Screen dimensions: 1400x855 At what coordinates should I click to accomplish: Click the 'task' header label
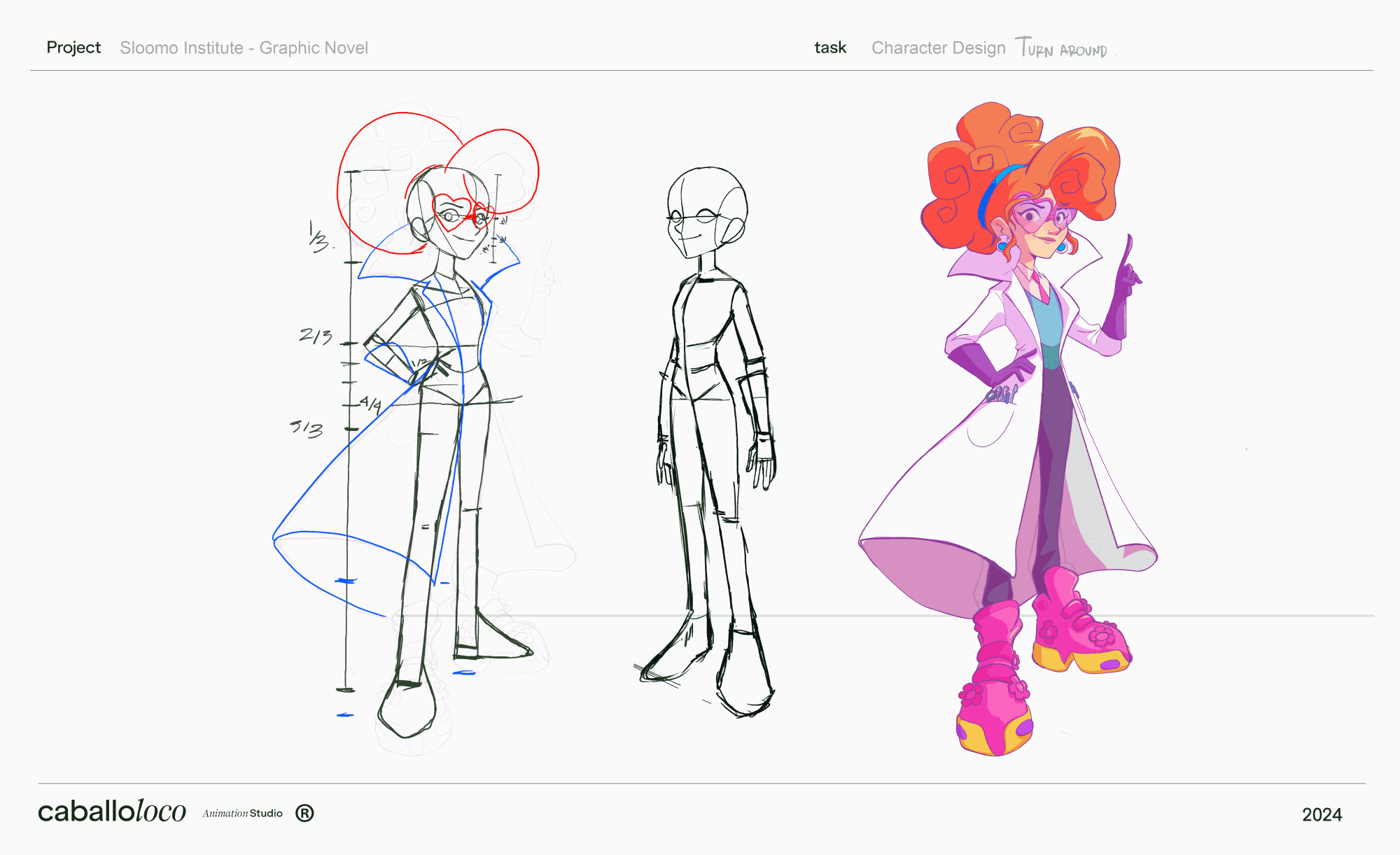pyautogui.click(x=830, y=48)
